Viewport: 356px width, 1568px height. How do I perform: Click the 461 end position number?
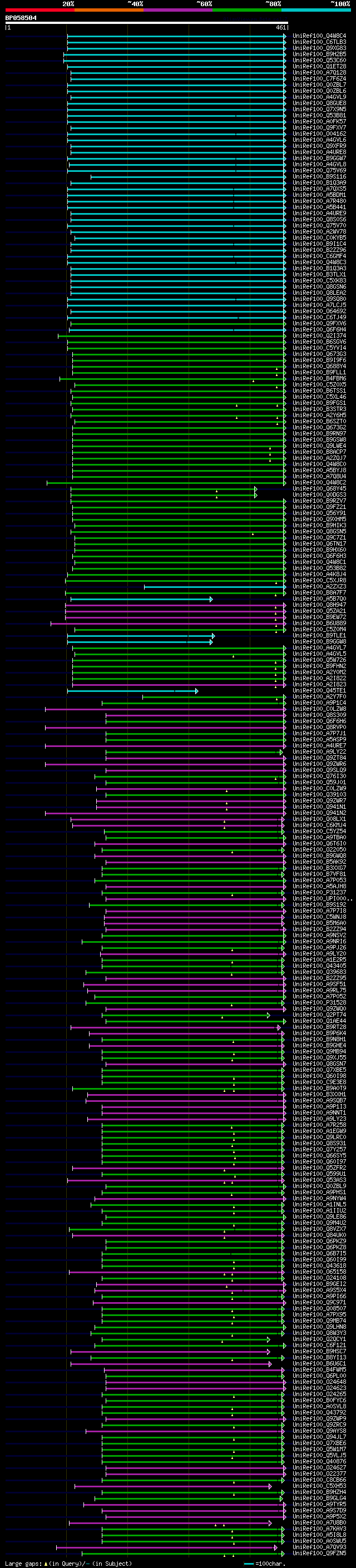(x=280, y=27)
